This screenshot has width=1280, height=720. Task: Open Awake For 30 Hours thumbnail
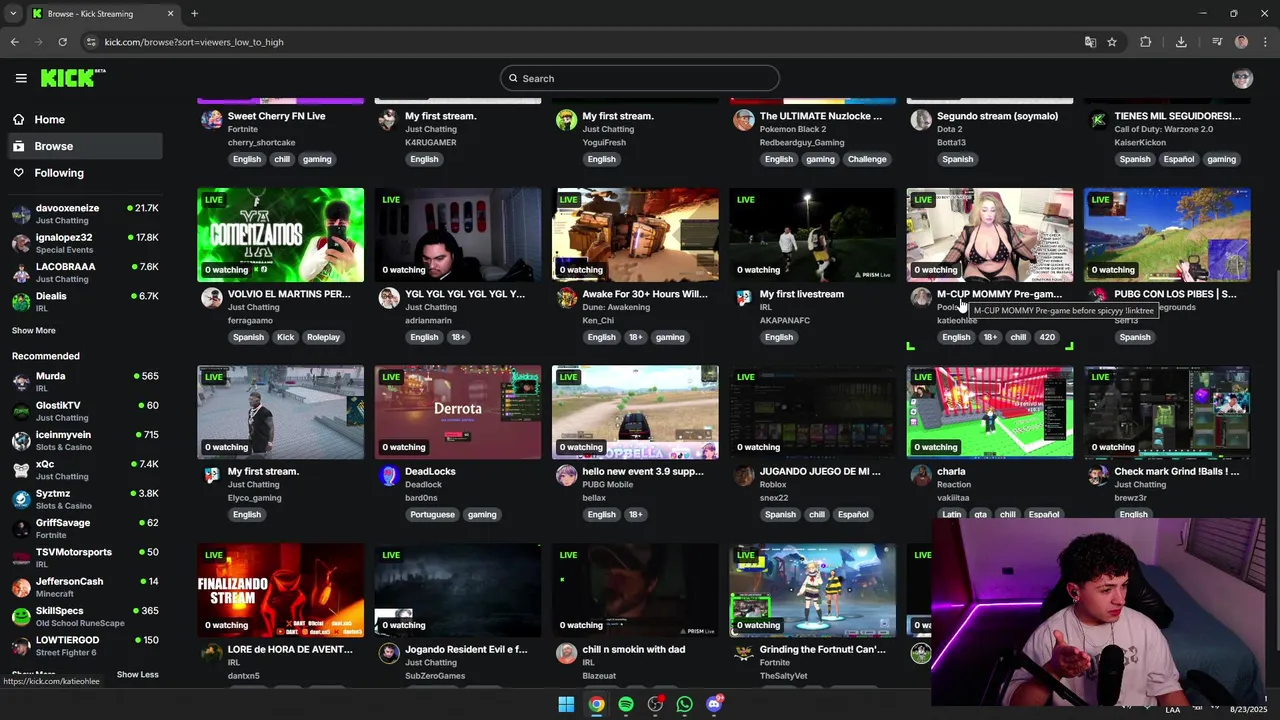click(x=635, y=235)
